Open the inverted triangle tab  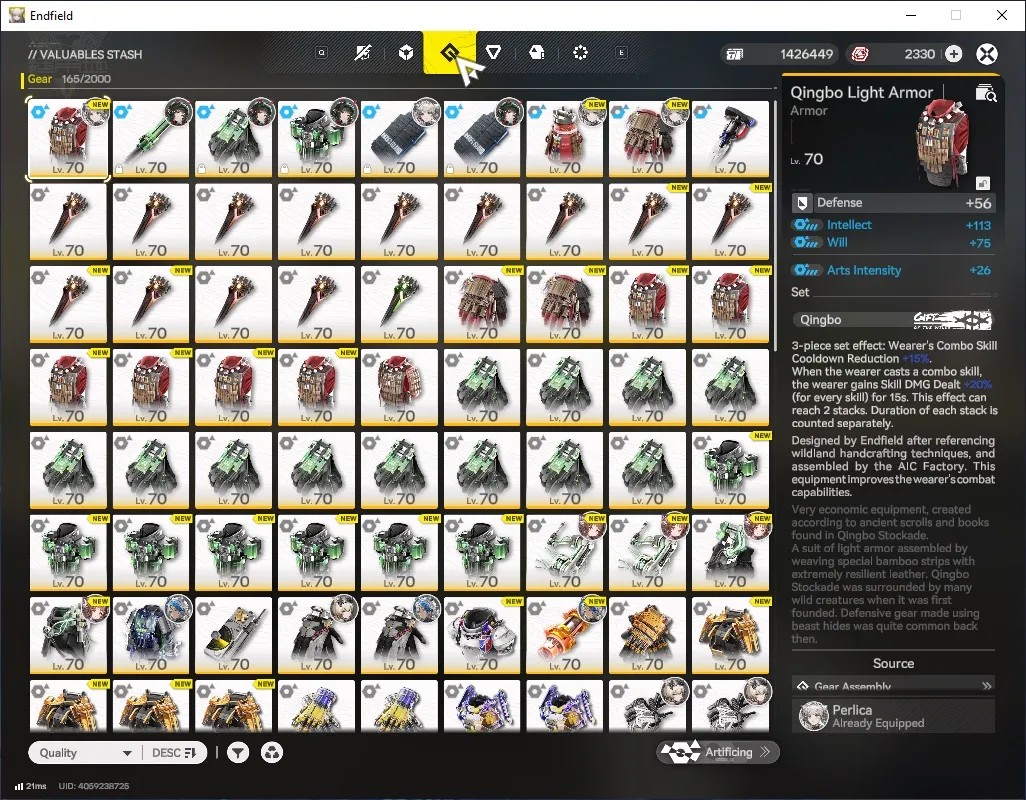tap(493, 53)
